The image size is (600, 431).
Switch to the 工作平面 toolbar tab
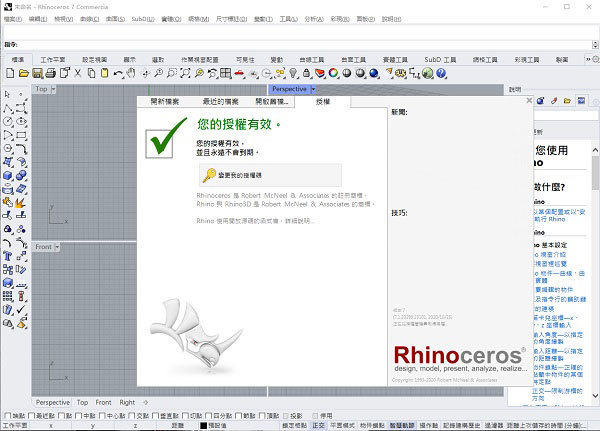(53, 60)
